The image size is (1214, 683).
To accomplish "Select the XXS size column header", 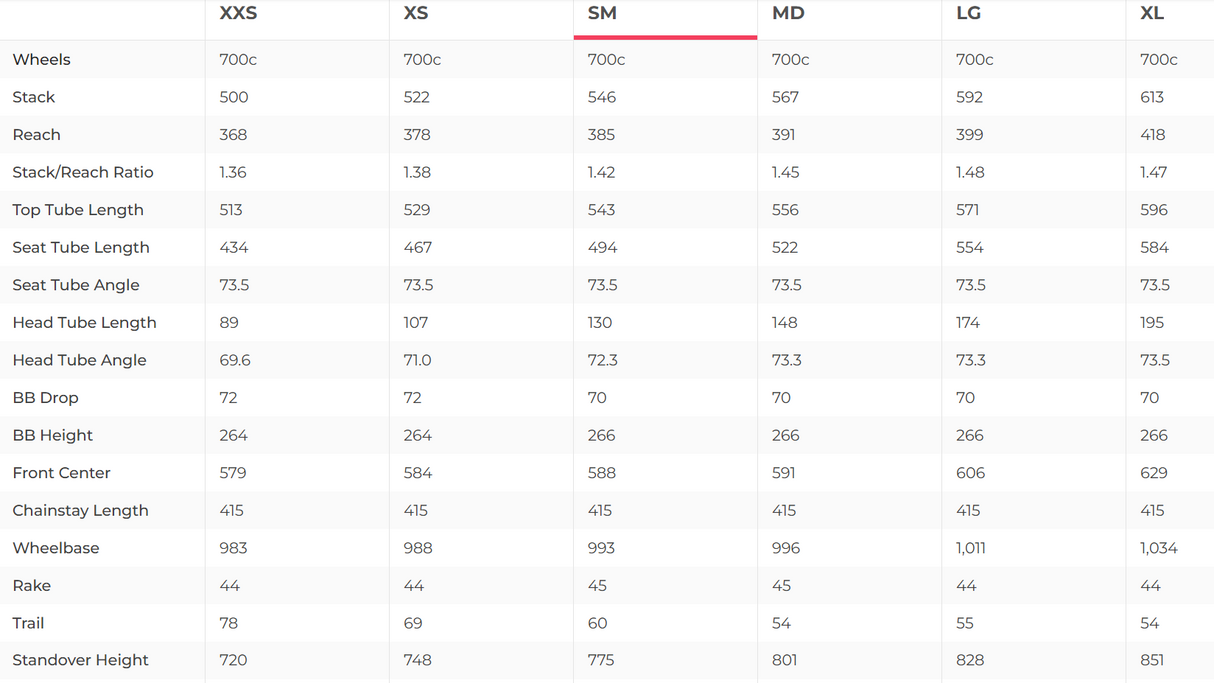I will [238, 14].
